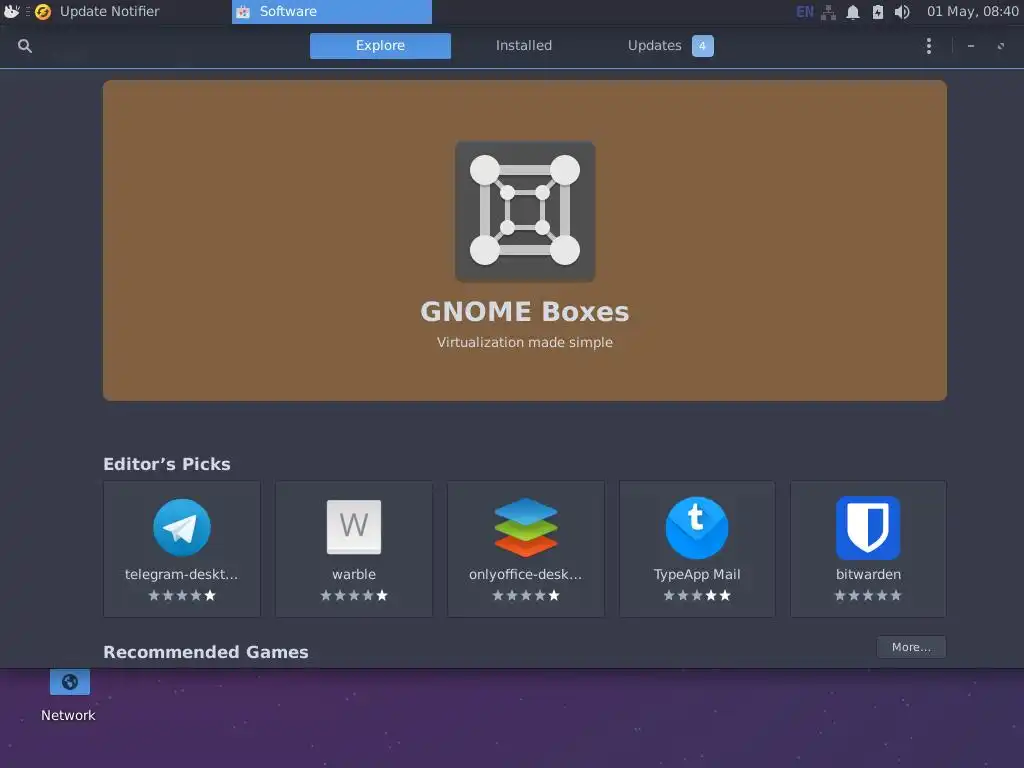Click the Software icon in taskbar button
This screenshot has width=1024, height=768.
coord(243,12)
